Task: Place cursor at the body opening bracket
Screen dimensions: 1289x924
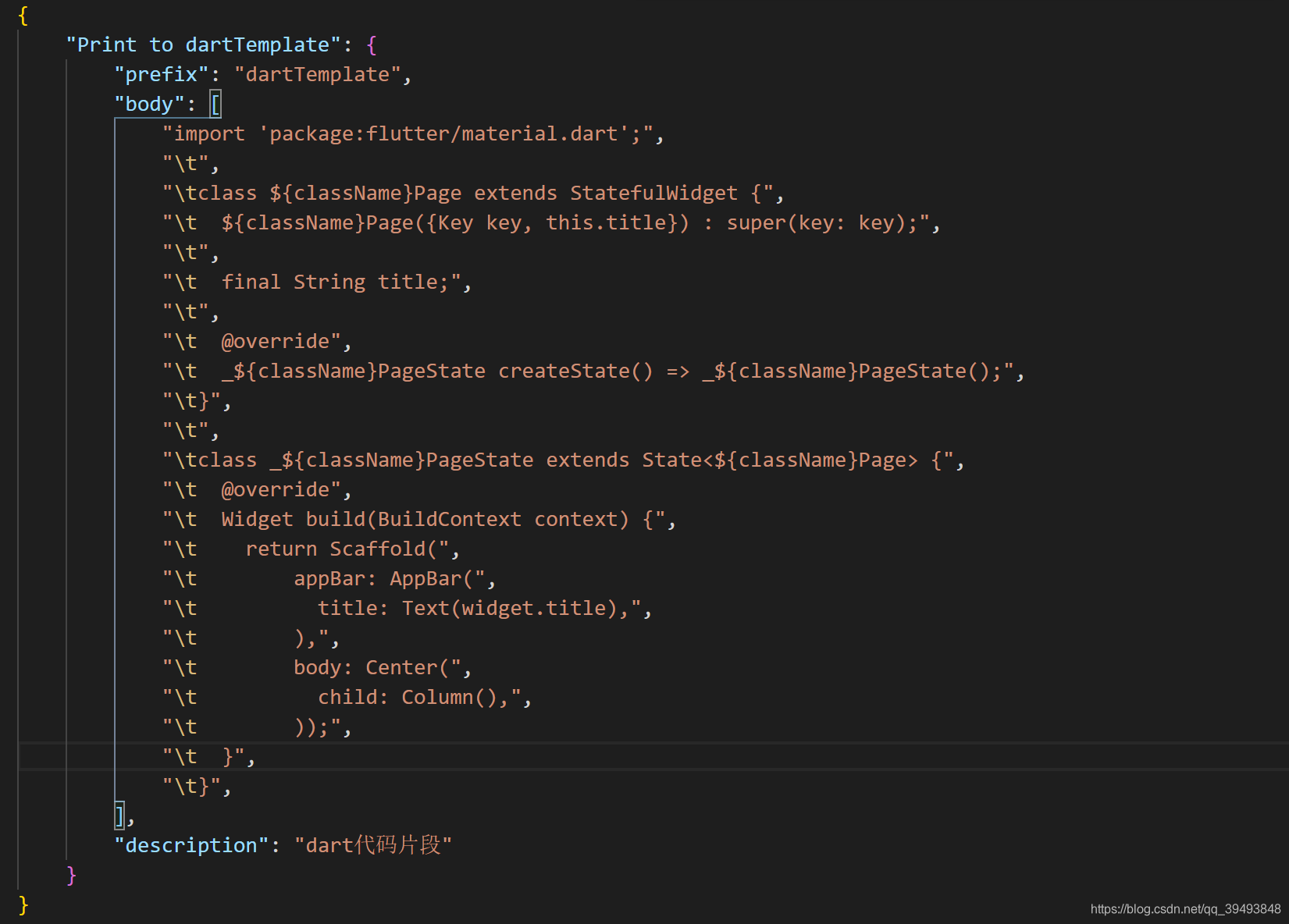Action: tap(215, 105)
